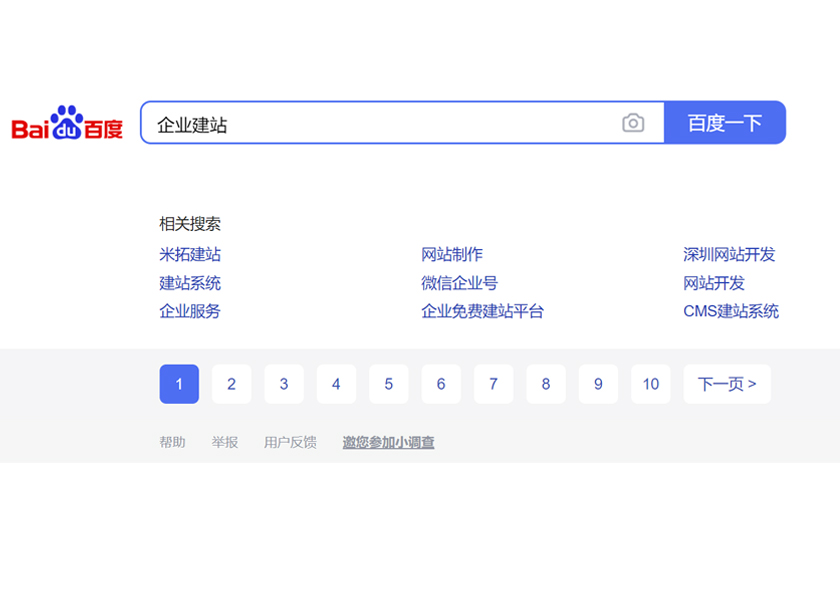Click the 举报 report link
This screenshot has height=600, width=840.
coord(226,441)
